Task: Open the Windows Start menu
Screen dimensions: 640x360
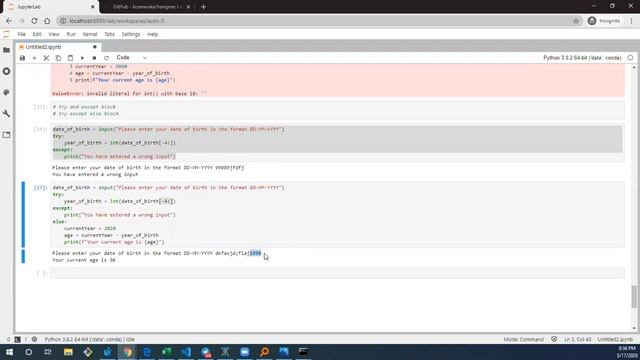Action: [x=9, y=352]
